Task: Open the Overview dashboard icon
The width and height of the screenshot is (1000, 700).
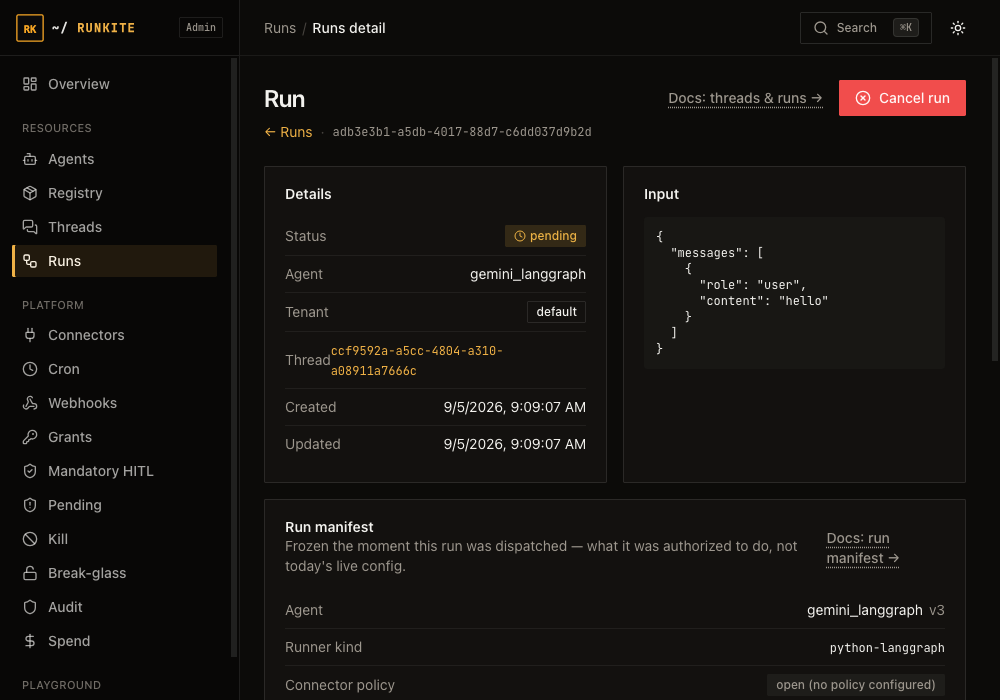Action: pyautogui.click(x=30, y=84)
